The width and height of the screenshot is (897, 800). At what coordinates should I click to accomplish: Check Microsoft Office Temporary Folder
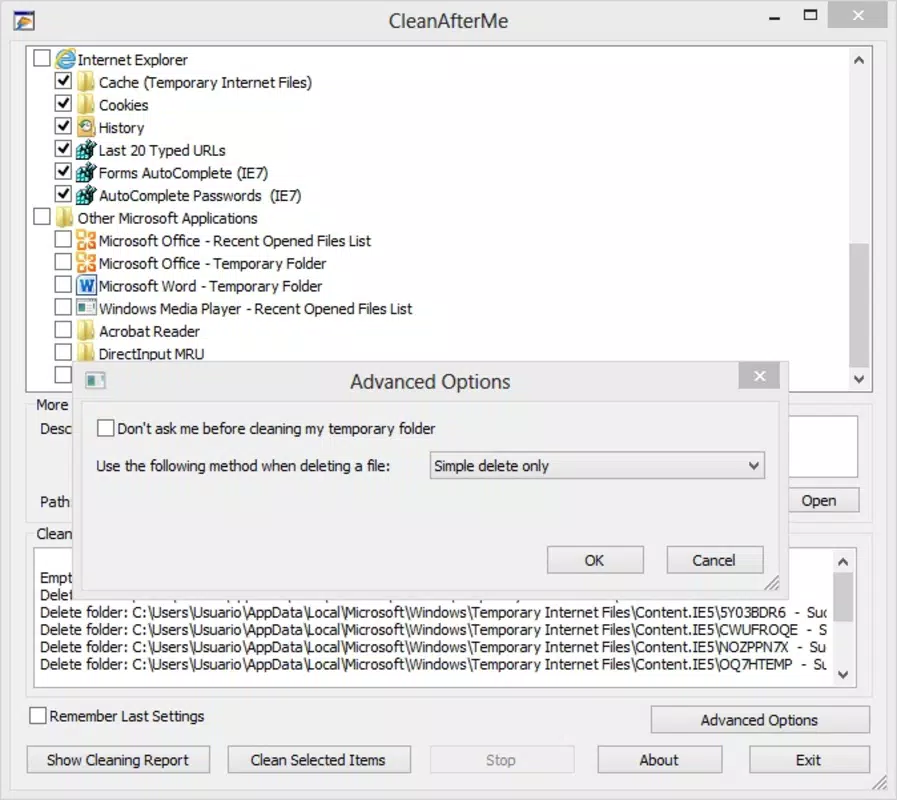coord(63,262)
